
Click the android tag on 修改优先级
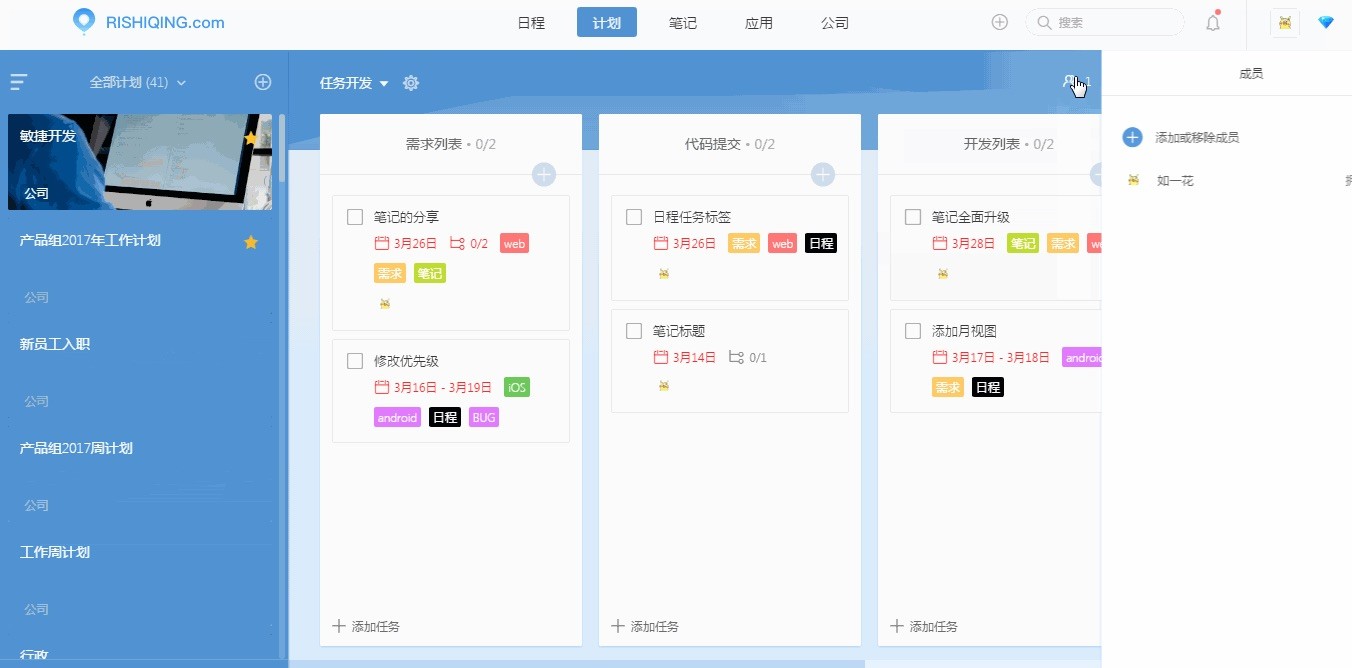point(398,417)
